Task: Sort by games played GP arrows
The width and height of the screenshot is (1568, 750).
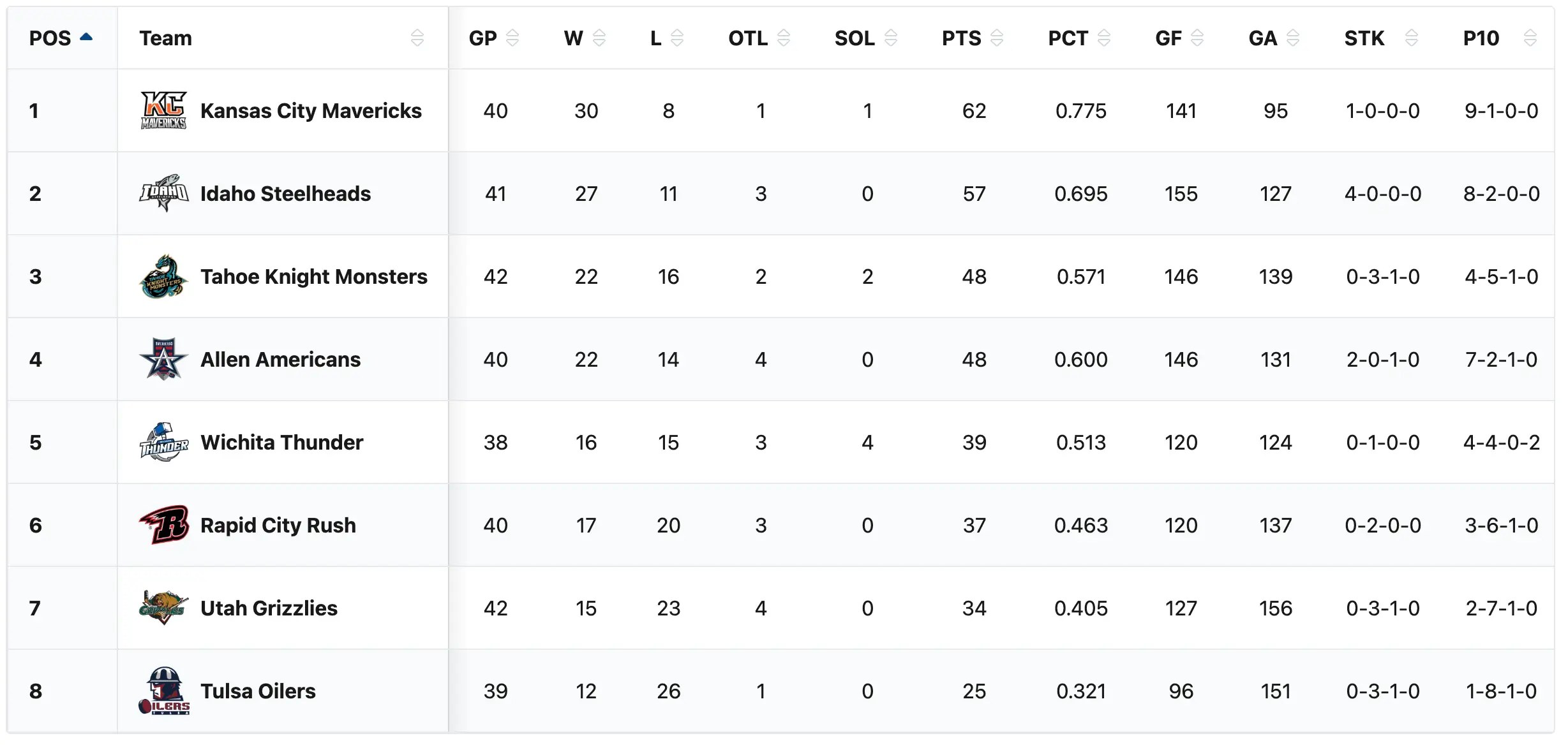Action: (512, 38)
